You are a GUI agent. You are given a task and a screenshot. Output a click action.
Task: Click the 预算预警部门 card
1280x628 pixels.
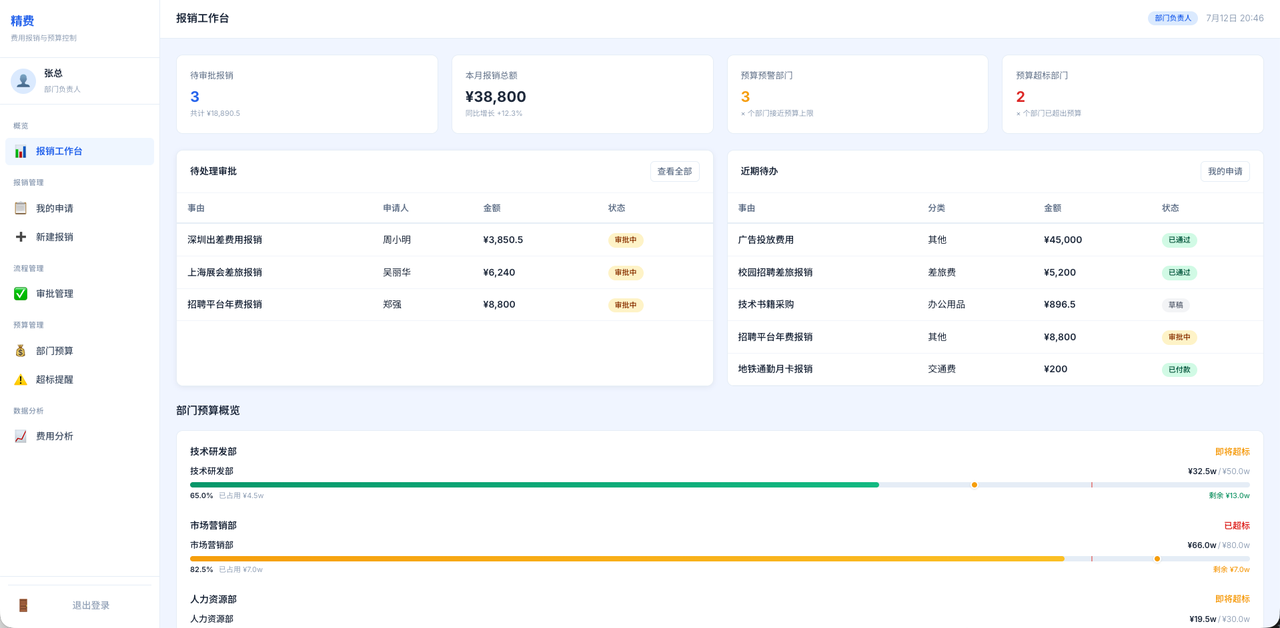click(x=857, y=94)
